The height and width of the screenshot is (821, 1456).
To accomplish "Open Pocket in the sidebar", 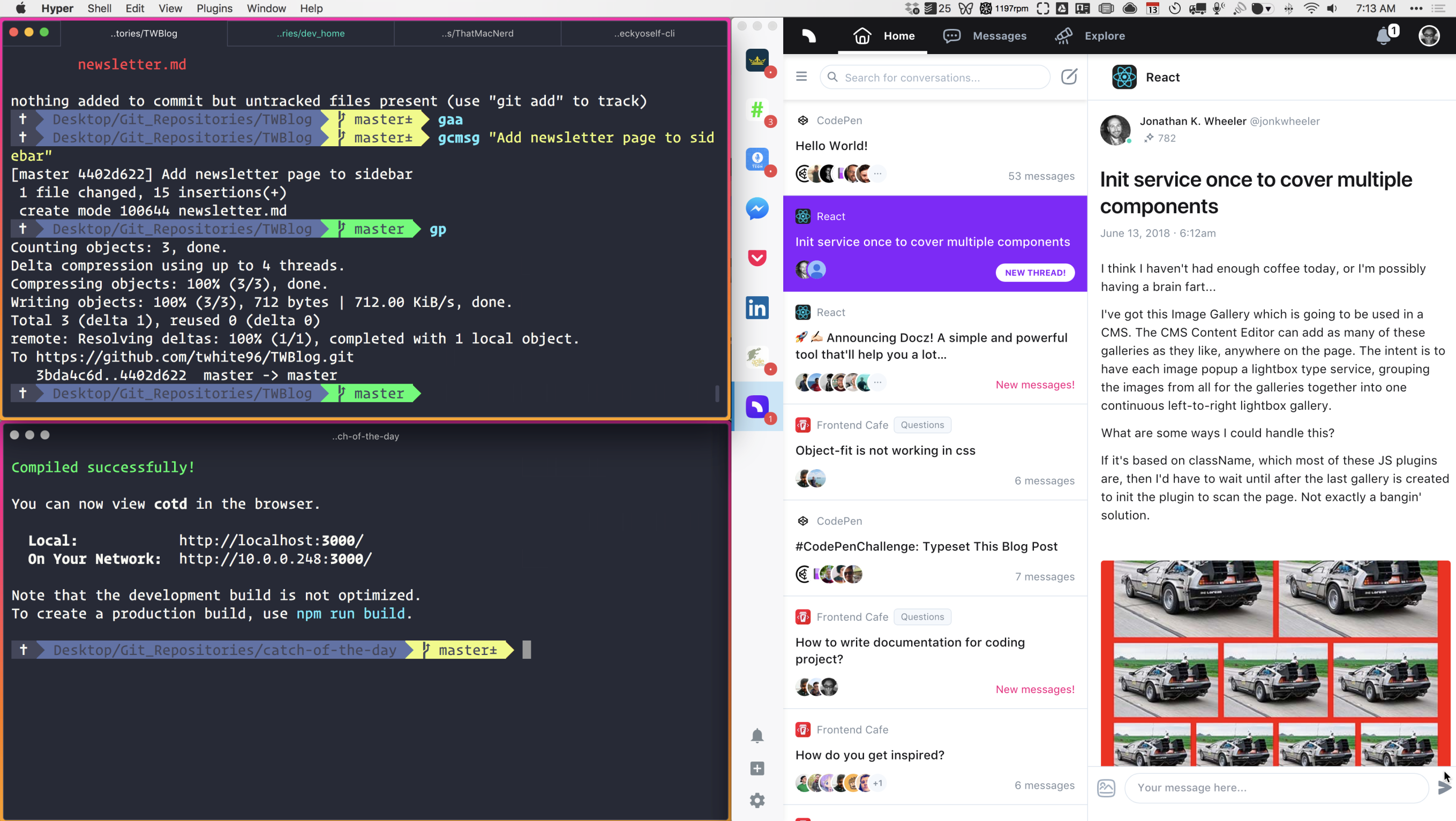I will pyautogui.click(x=757, y=258).
